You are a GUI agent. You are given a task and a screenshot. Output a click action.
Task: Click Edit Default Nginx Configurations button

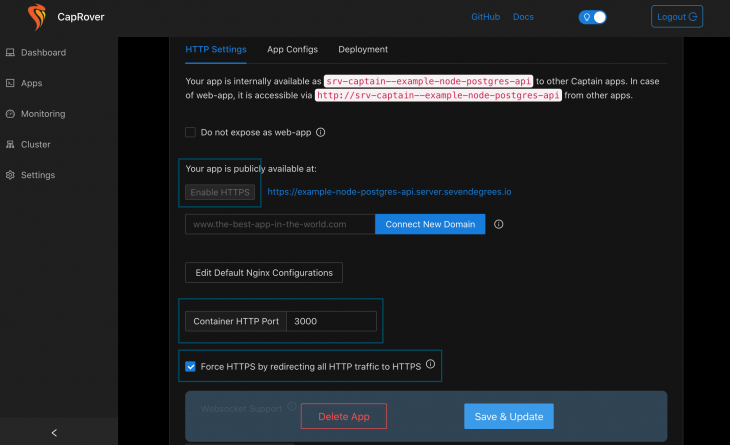point(264,273)
